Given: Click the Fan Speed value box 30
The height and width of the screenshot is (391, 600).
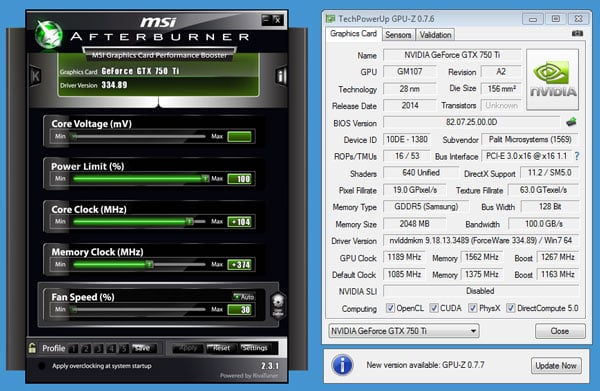Looking at the screenshot, I should (x=240, y=310).
